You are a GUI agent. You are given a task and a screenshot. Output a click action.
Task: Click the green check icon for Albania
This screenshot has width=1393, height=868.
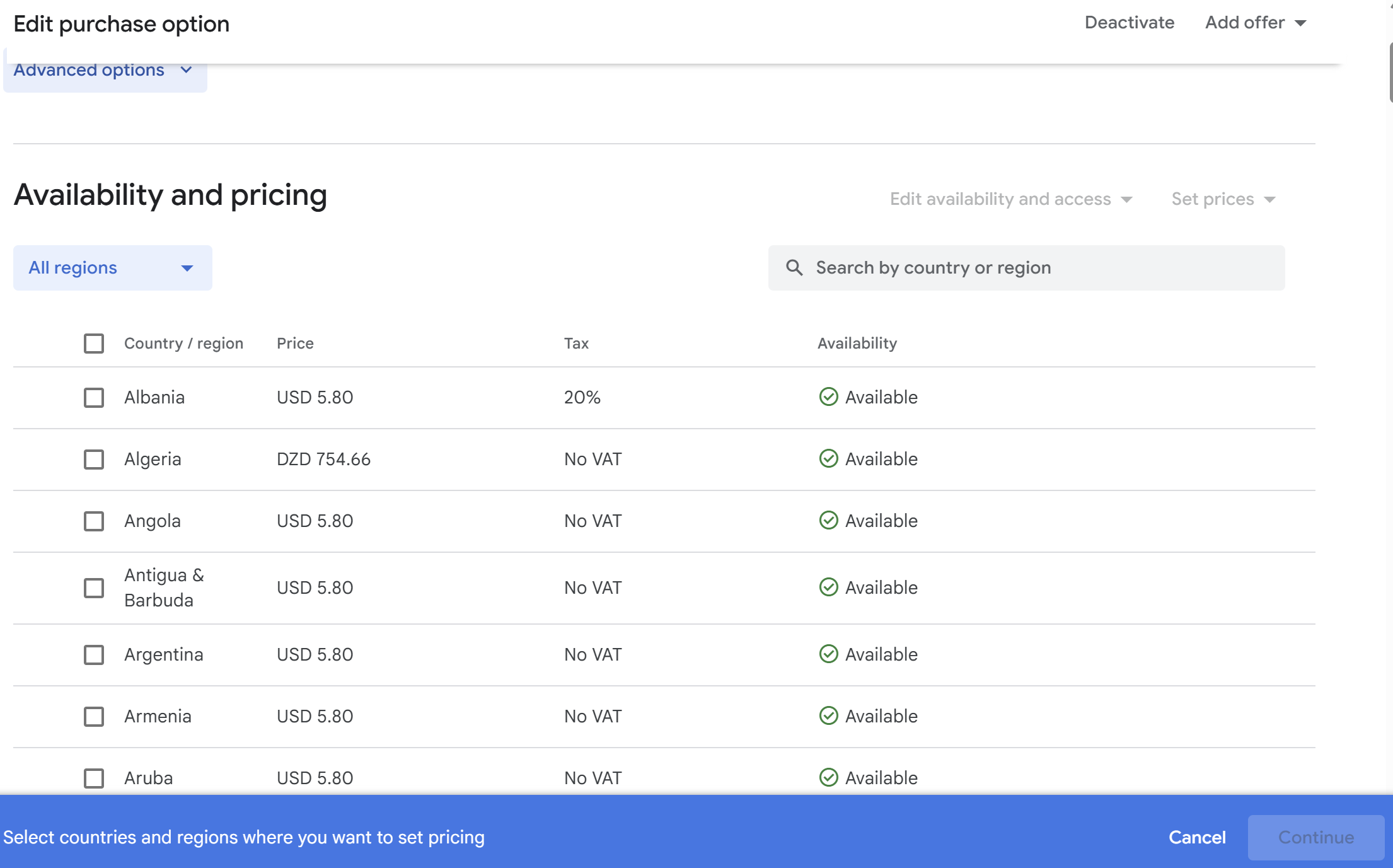pos(828,396)
